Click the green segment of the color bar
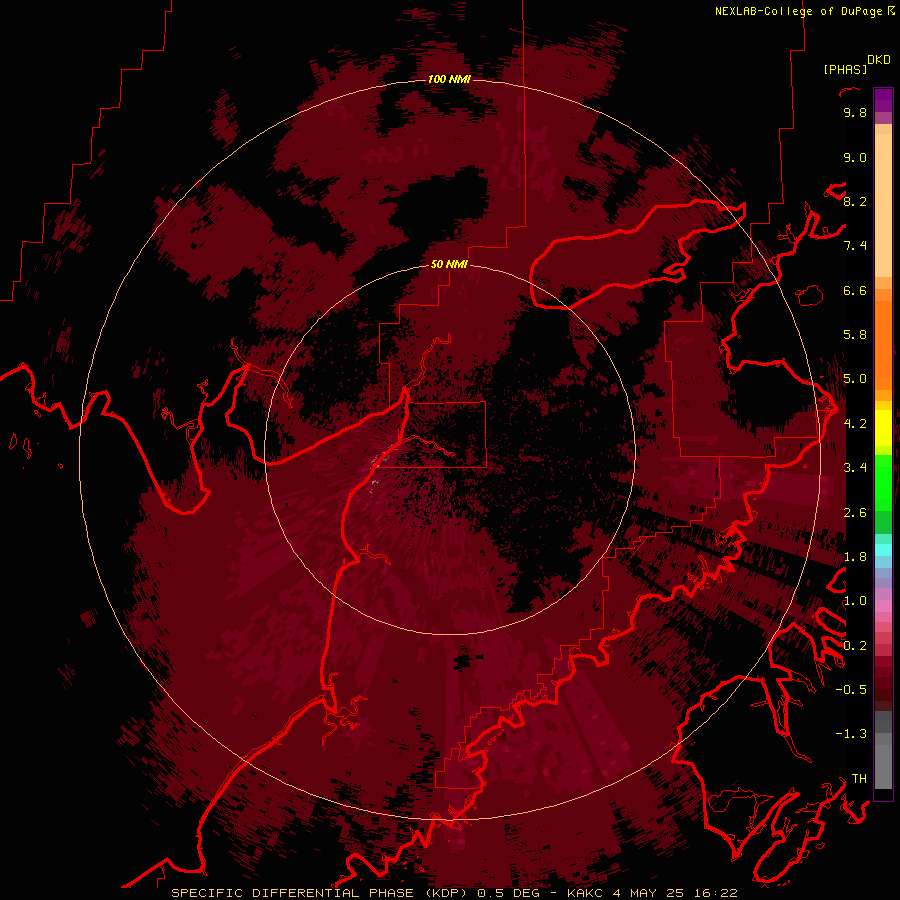Screen dimensions: 900x900 click(883, 483)
